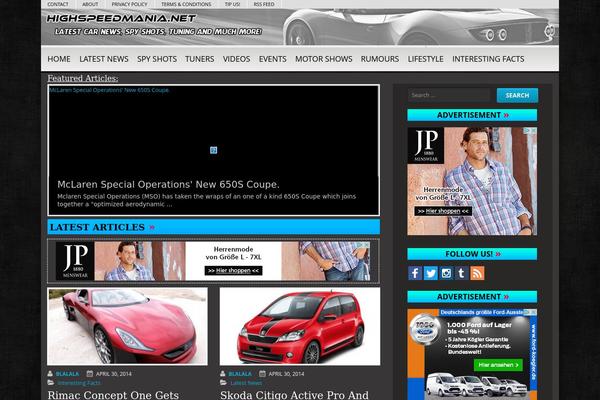Screen dimensions: 600x400
Task: Click the FOLLOW US! heading
Action: pyautogui.click(x=473, y=254)
